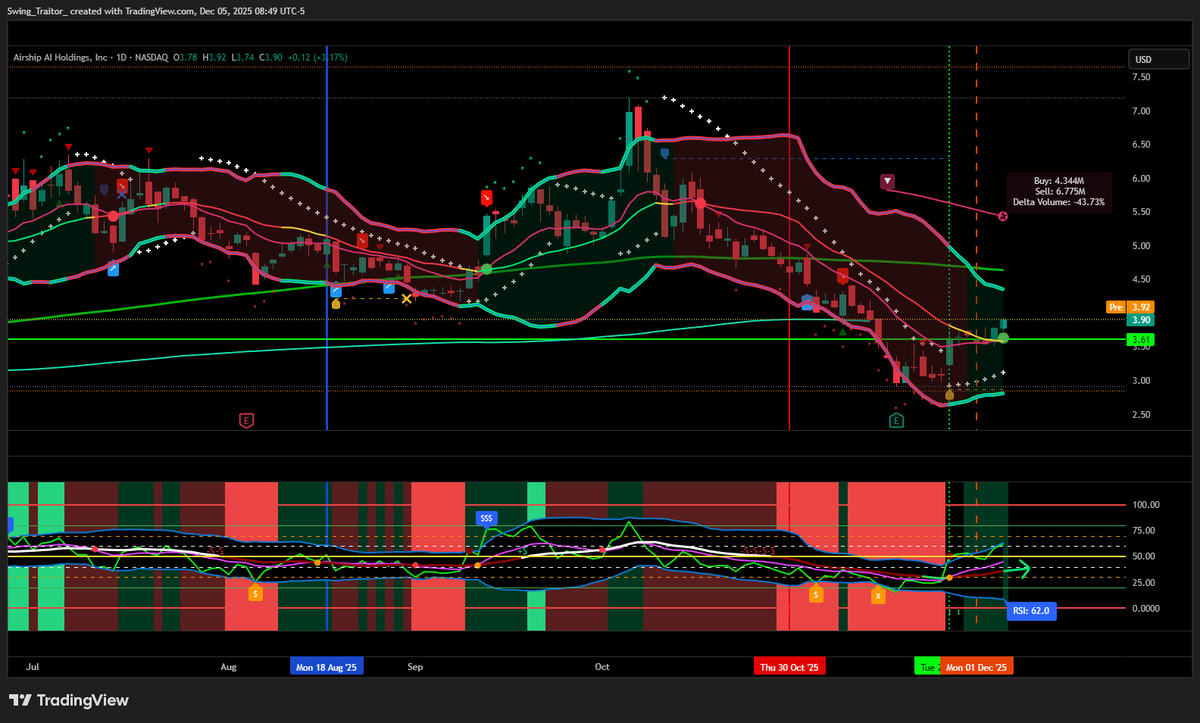Screen dimensions: 1200x723
Task: Click the Oct month label
Action: coord(602,666)
